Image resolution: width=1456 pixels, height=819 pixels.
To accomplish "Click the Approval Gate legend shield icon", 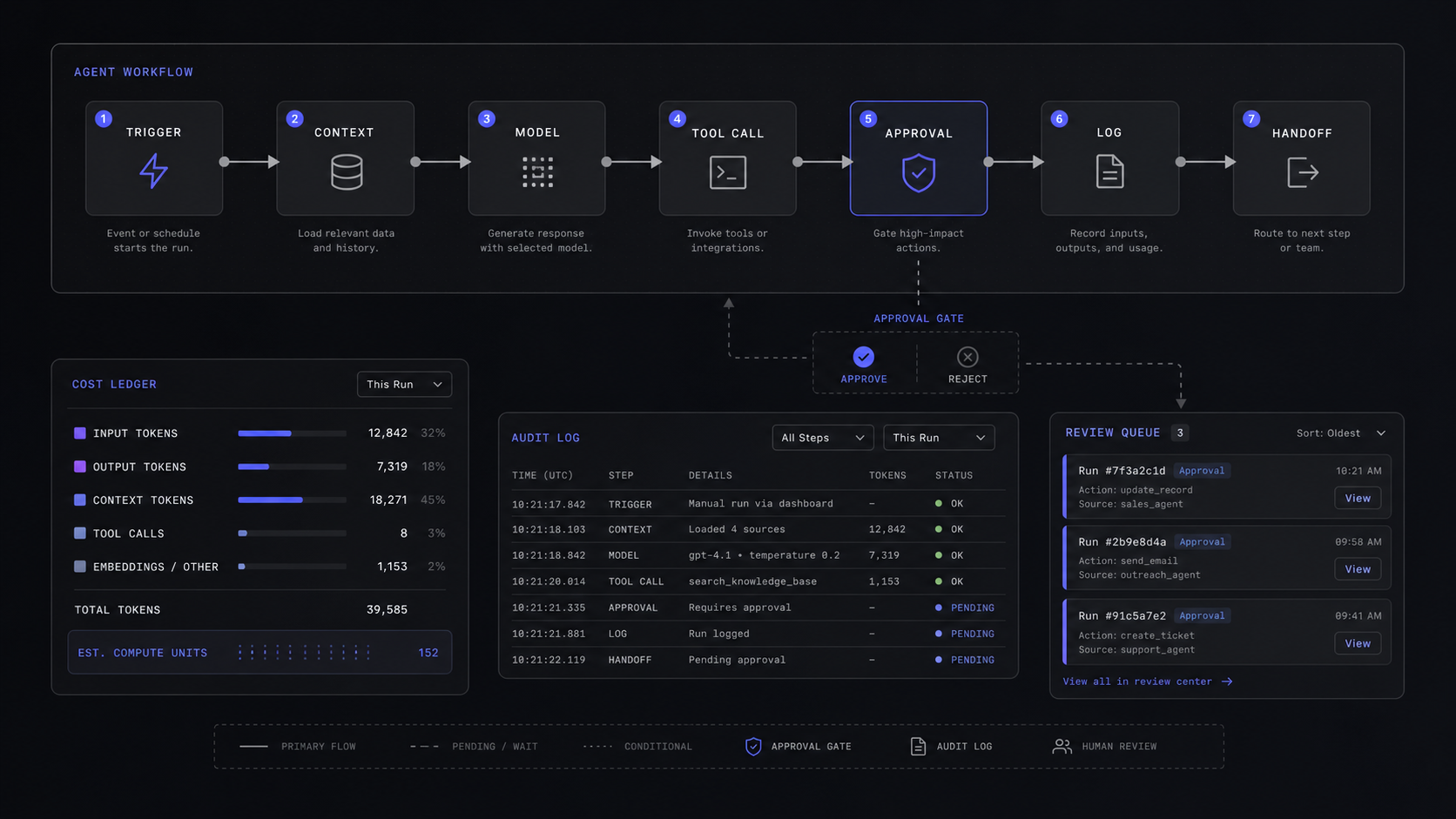I will tap(753, 746).
